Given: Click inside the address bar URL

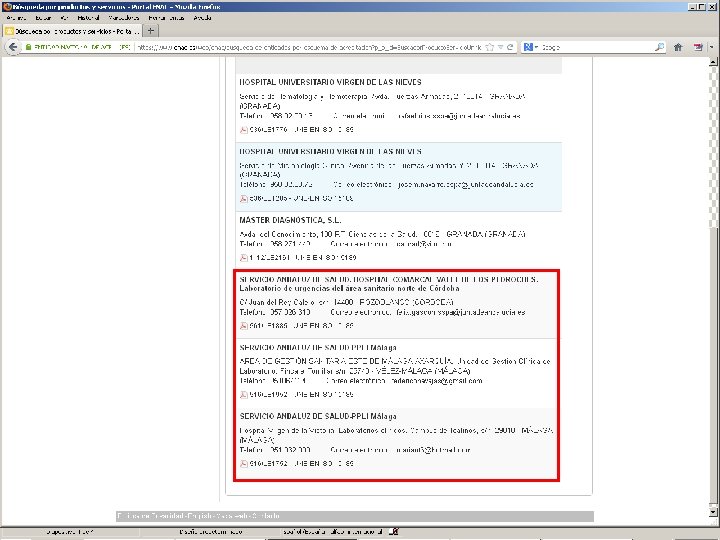Looking at the screenshot, I should tap(310, 47).
